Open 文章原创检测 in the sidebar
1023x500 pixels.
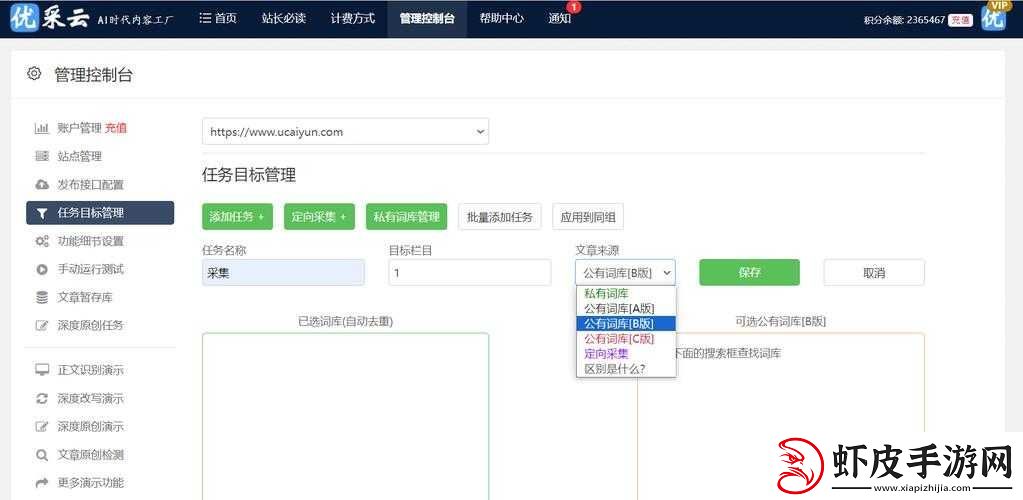point(90,455)
